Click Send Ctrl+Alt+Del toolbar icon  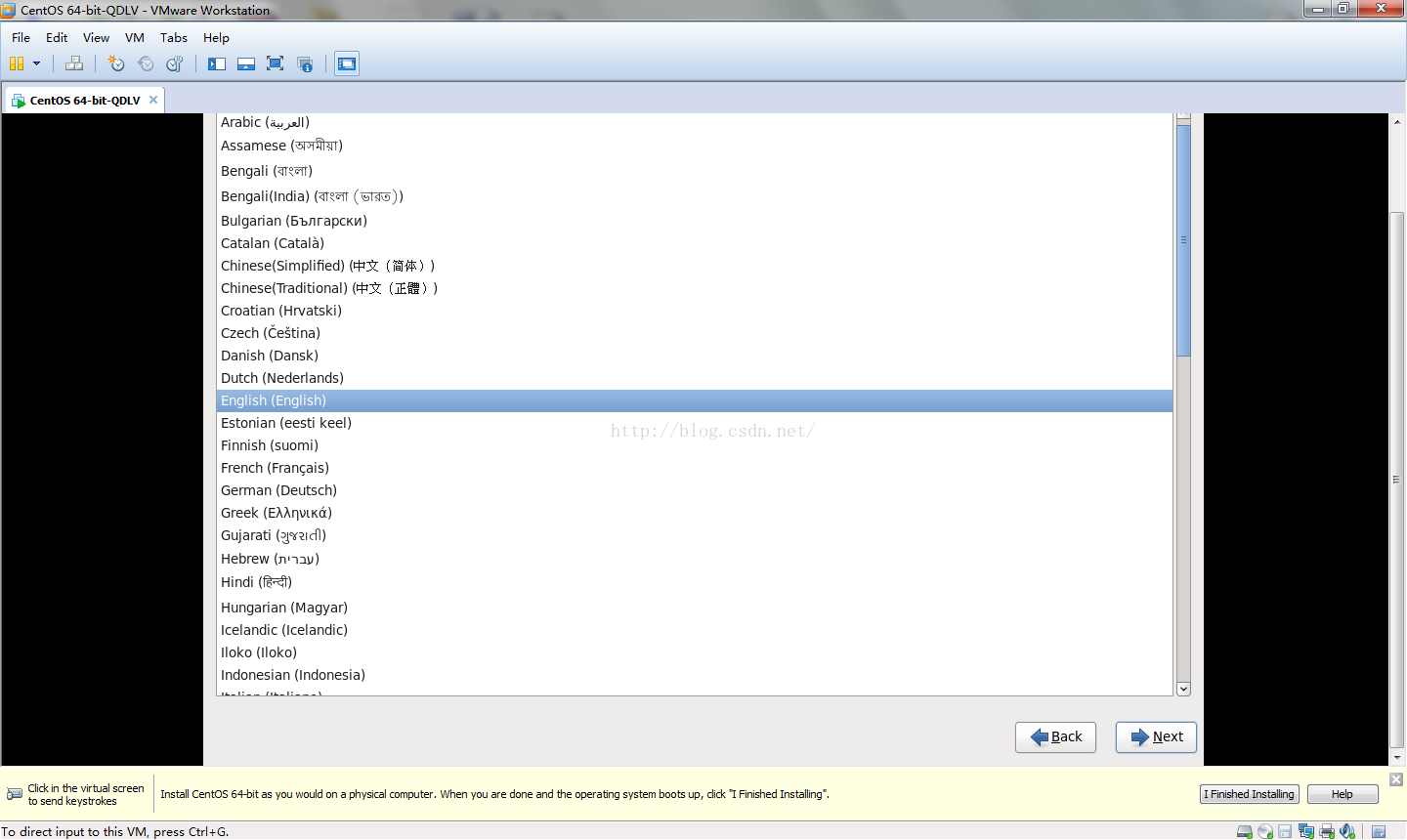[x=74, y=63]
